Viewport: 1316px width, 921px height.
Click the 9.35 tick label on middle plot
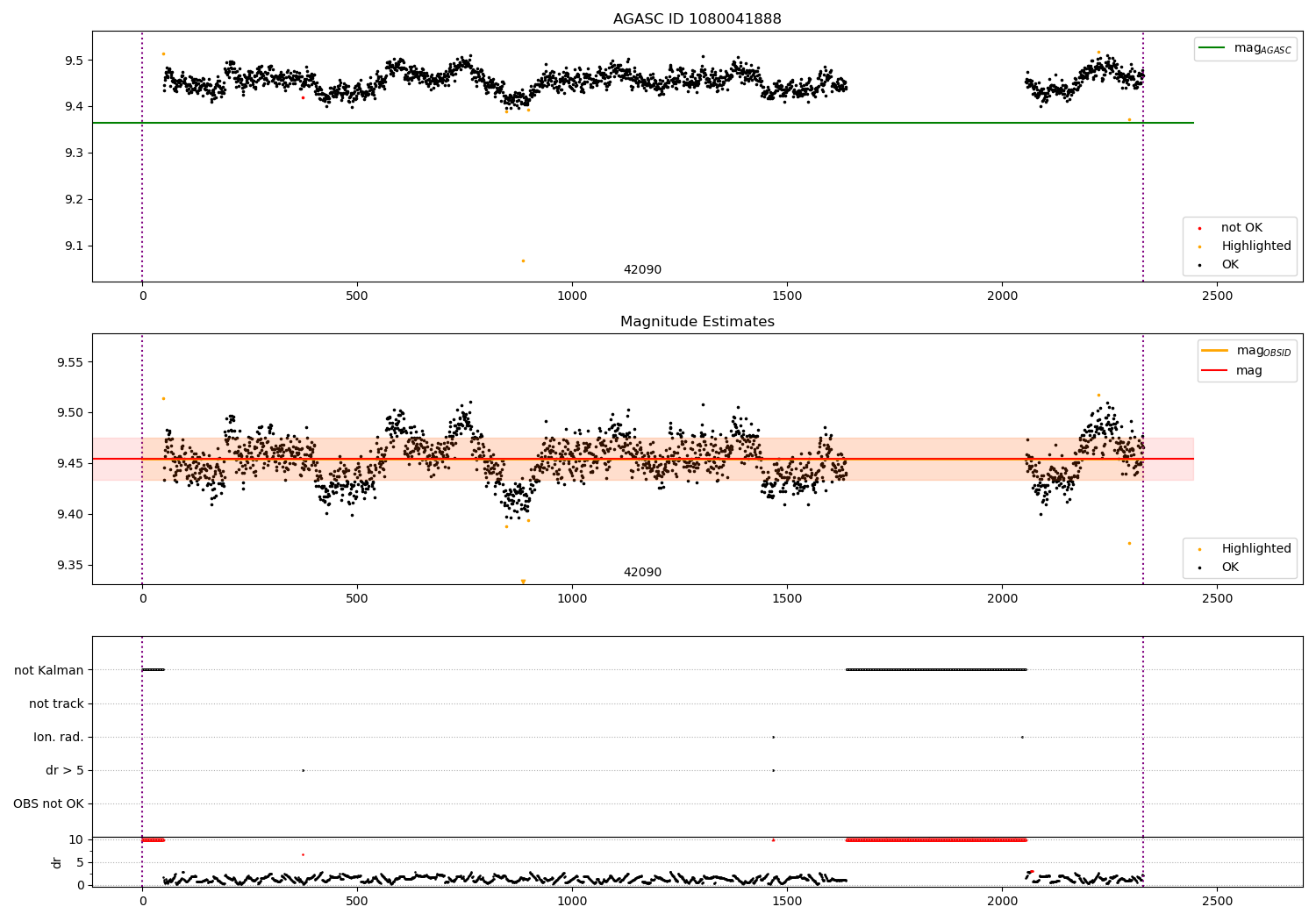coord(69,565)
